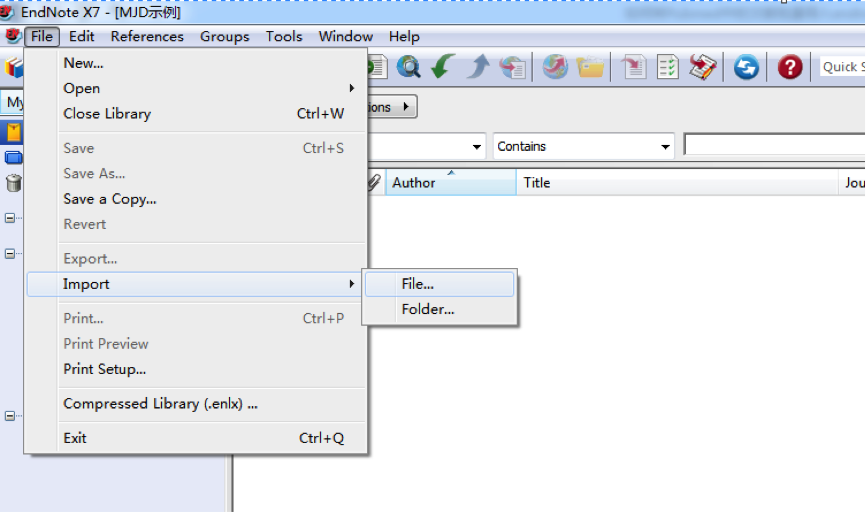Select Compressed Library (.enlx) menu entry
866x512 pixels.
pyautogui.click(x=160, y=404)
